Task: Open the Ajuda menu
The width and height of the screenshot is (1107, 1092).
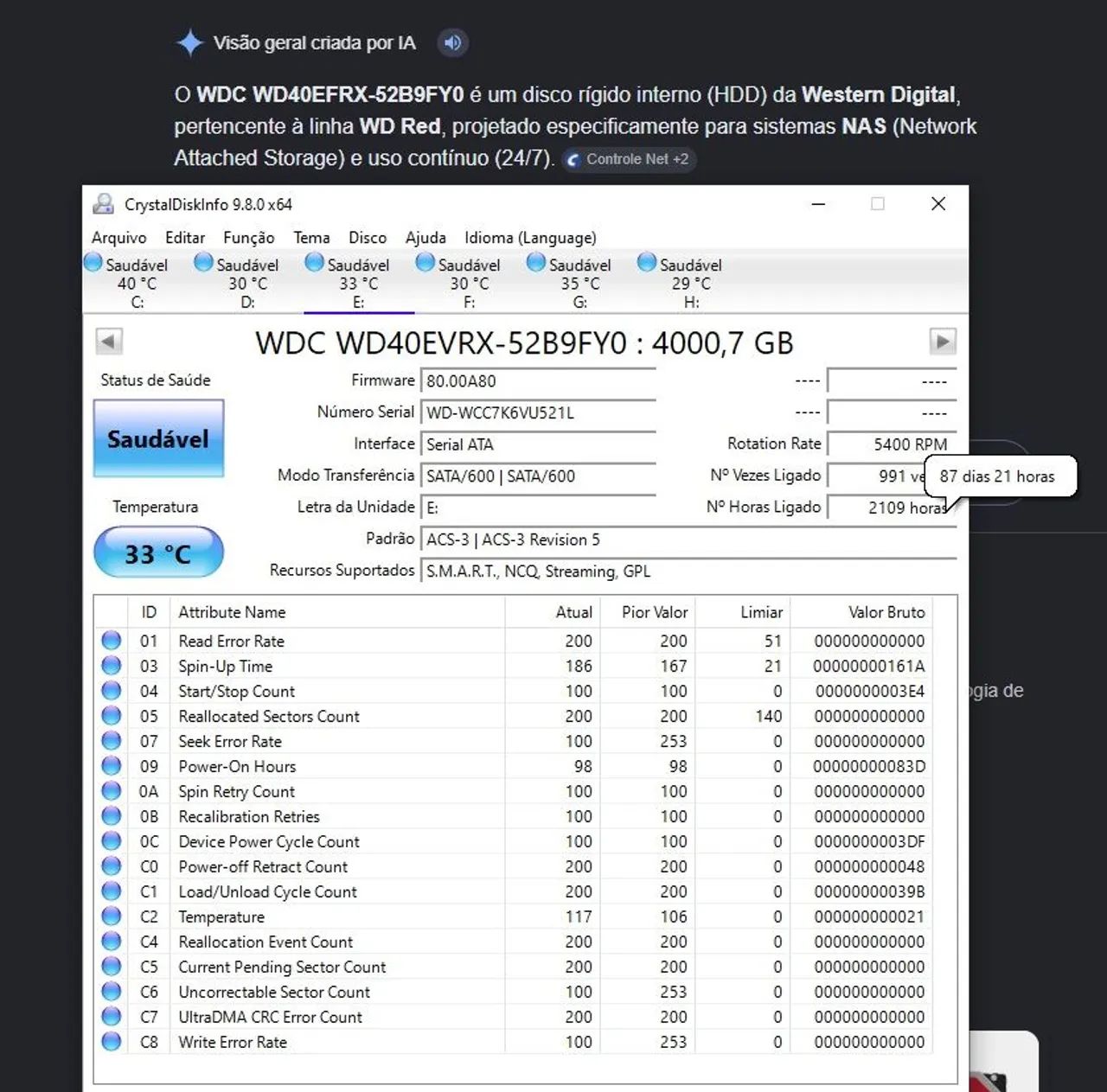Action: [426, 238]
